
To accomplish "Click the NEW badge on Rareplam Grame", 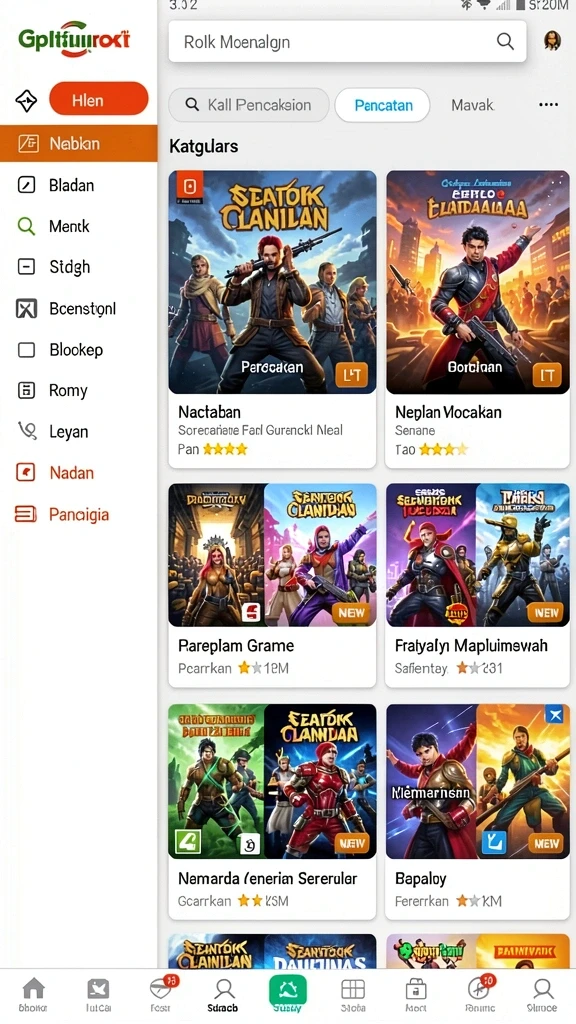I will point(351,613).
